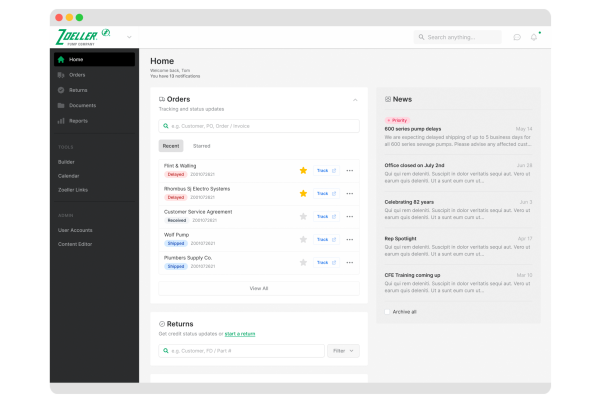Switch to the Recent orders tab

click(x=171, y=146)
